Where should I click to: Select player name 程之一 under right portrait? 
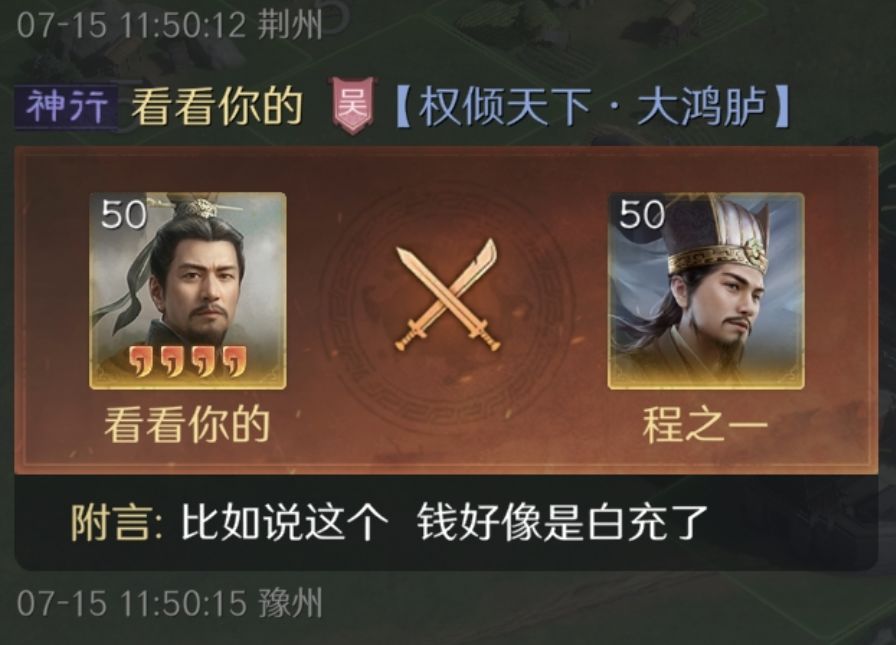coord(705,424)
